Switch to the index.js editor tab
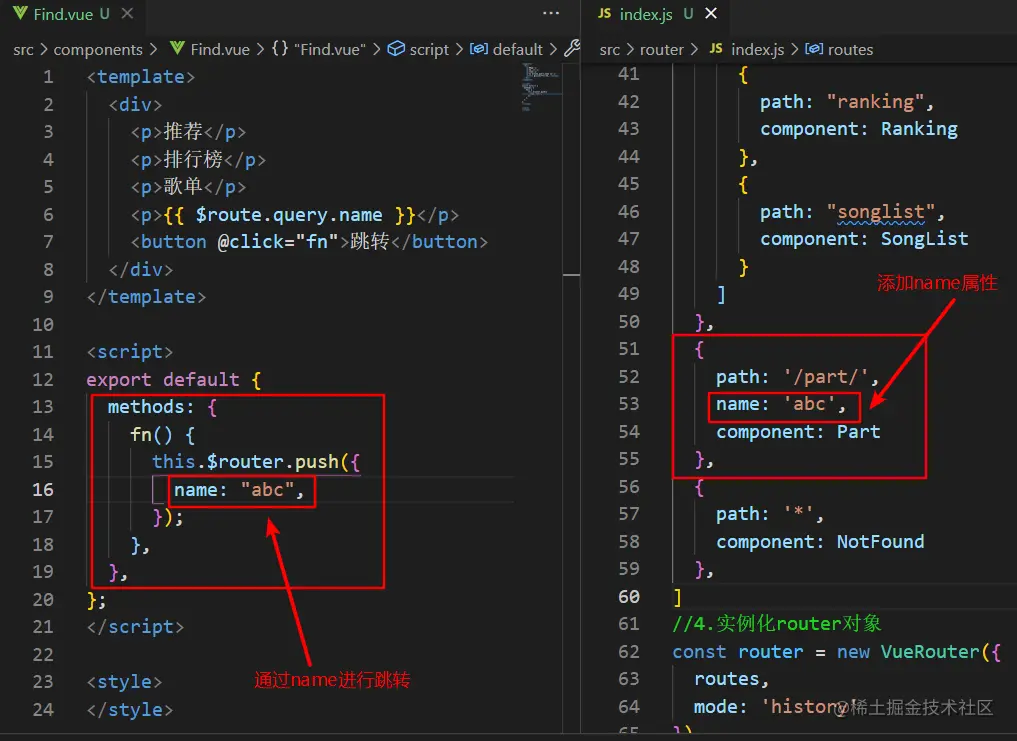Screen dimensions: 1017x741 tap(656, 14)
